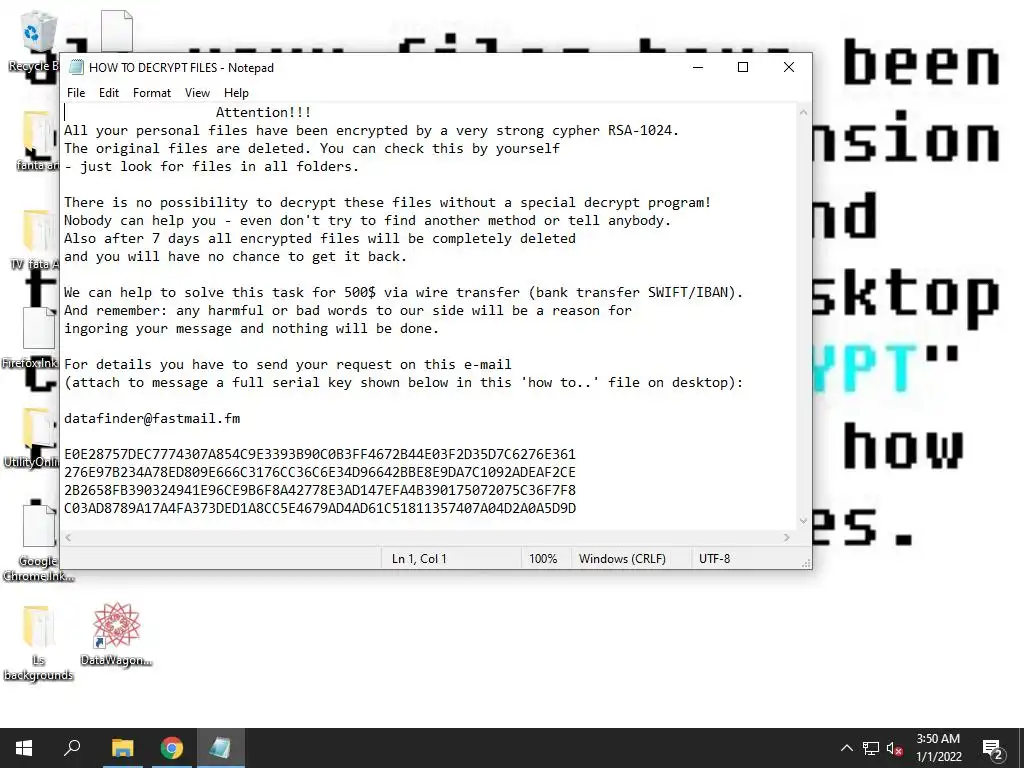Open the File menu in Notepad

pos(76,93)
